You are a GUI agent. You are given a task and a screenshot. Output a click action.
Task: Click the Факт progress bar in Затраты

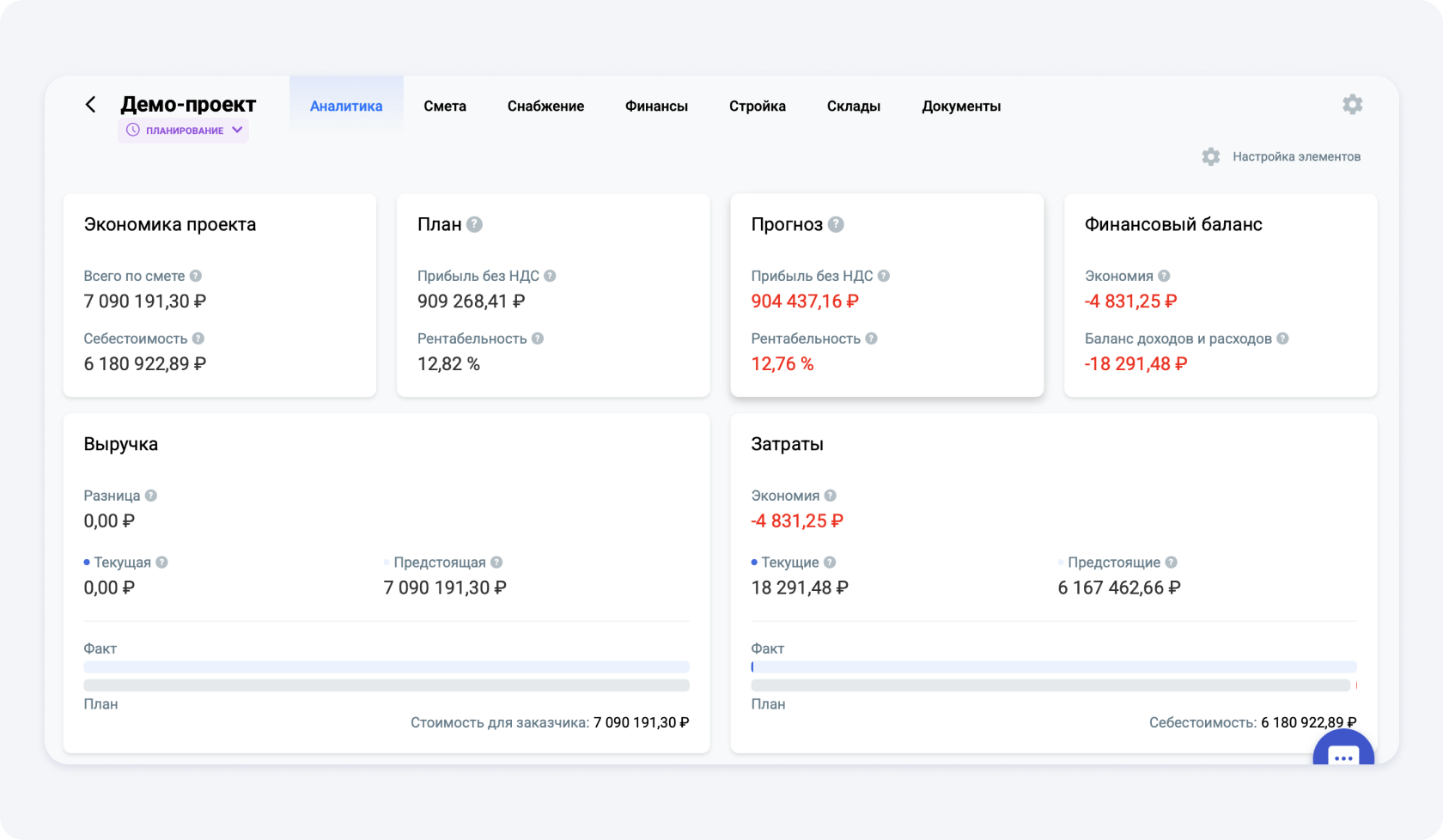[x=1053, y=667]
